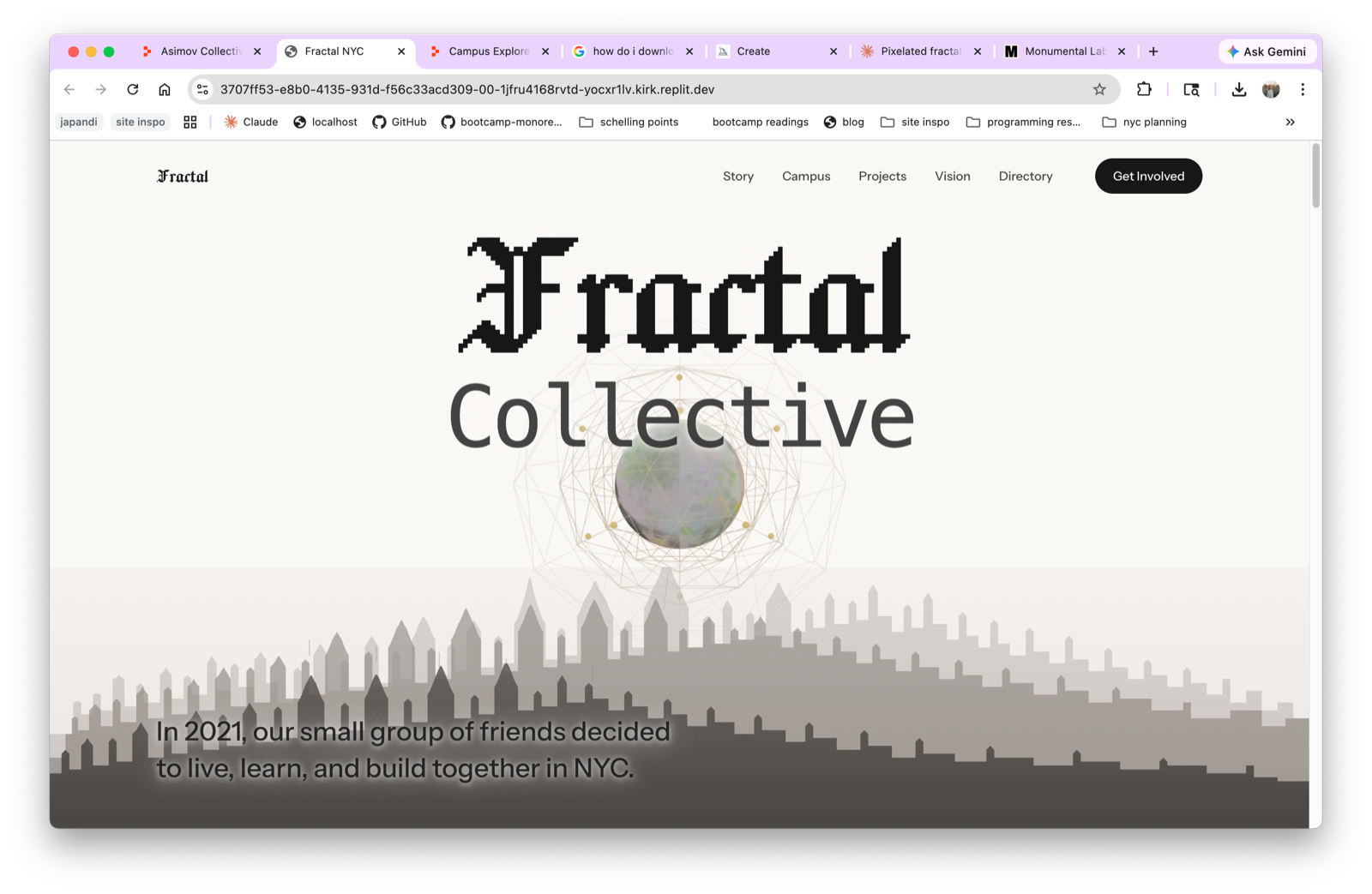The height and width of the screenshot is (894, 1372).
Task: Open the nyc planning bookmarks folder
Action: 1144,122
